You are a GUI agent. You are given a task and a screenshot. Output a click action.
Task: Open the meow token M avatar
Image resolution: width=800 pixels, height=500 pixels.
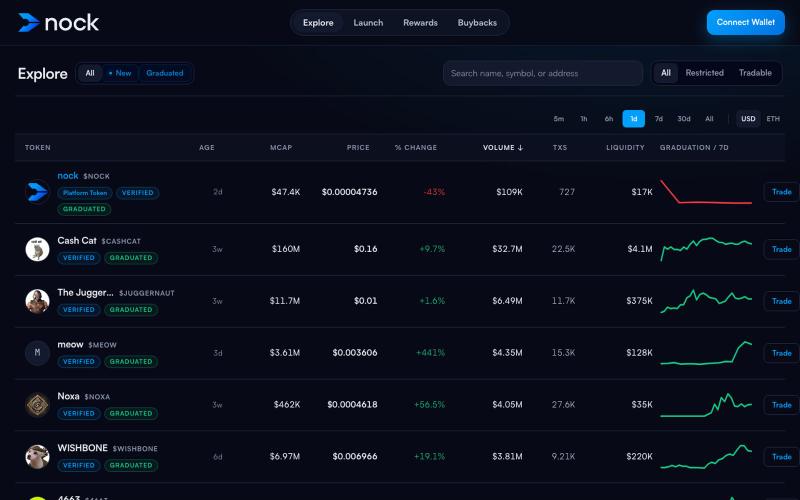tap(37, 353)
